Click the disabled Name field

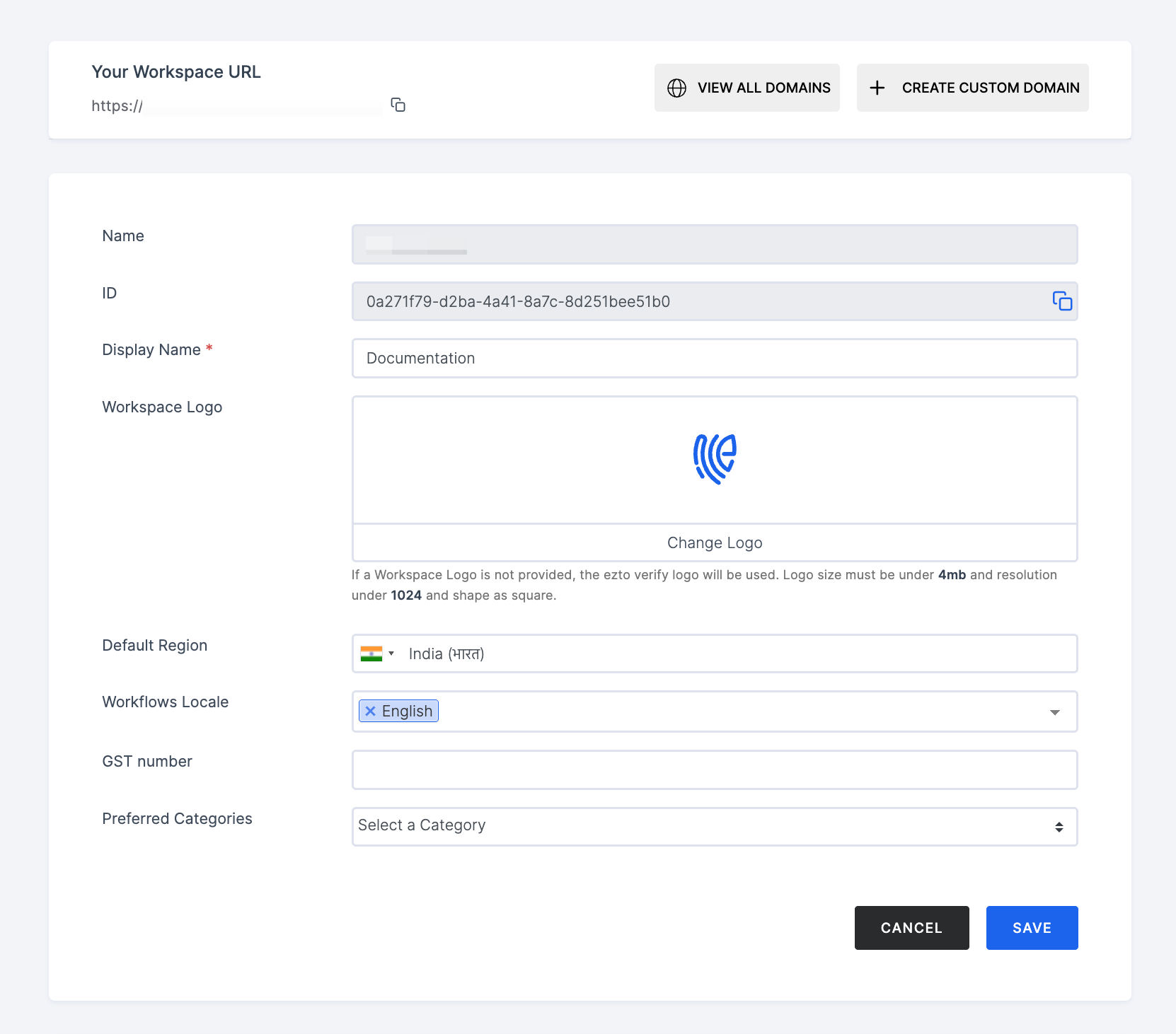715,244
